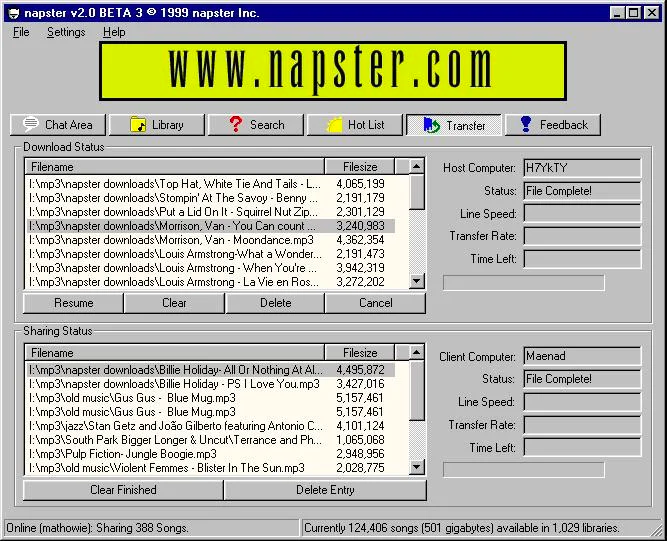Click the Delete Entry button

coord(325,490)
